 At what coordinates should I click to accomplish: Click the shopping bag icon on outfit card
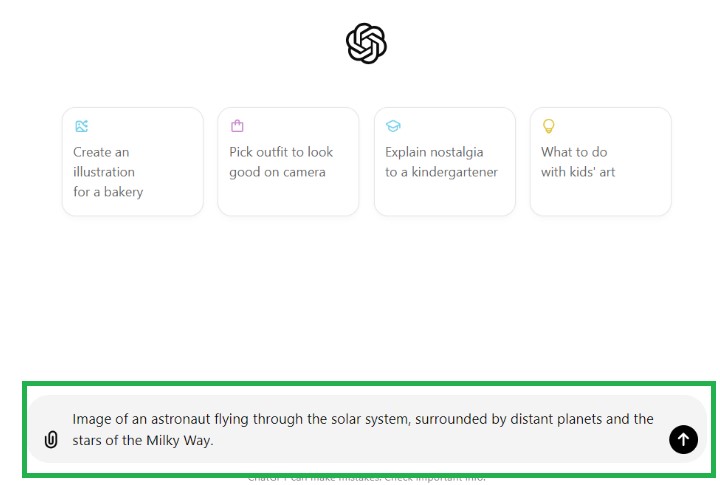click(237, 126)
